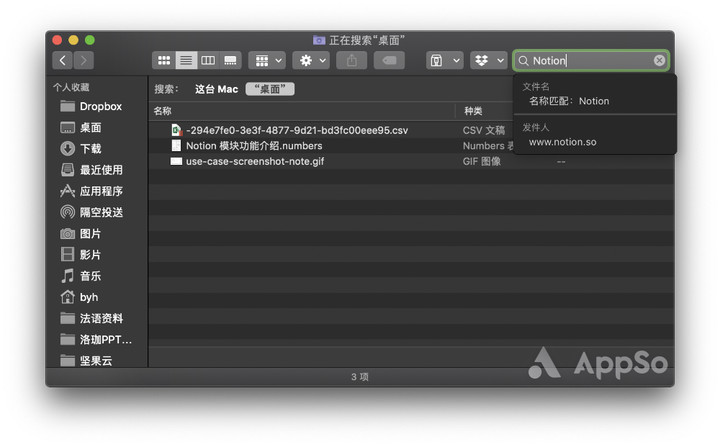Set search scope to “桌面”

[270, 89]
